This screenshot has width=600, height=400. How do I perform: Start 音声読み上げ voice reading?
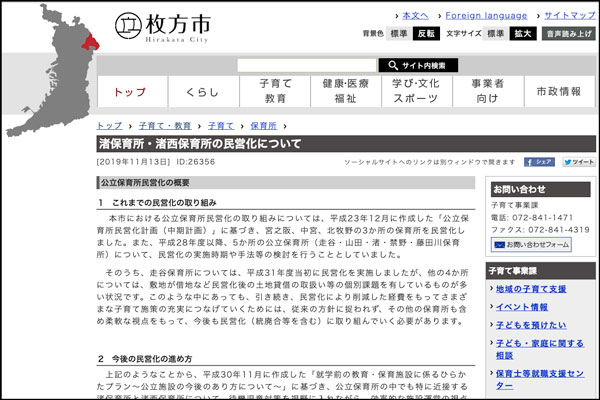tap(568, 33)
